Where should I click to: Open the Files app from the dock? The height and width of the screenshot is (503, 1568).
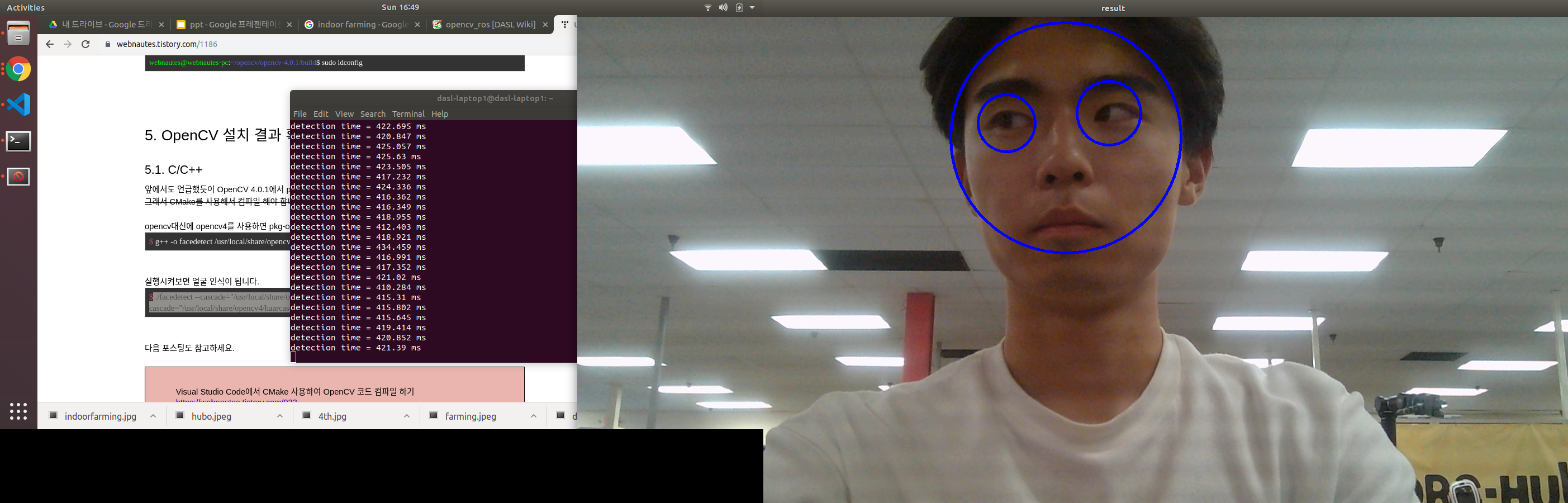point(18,34)
